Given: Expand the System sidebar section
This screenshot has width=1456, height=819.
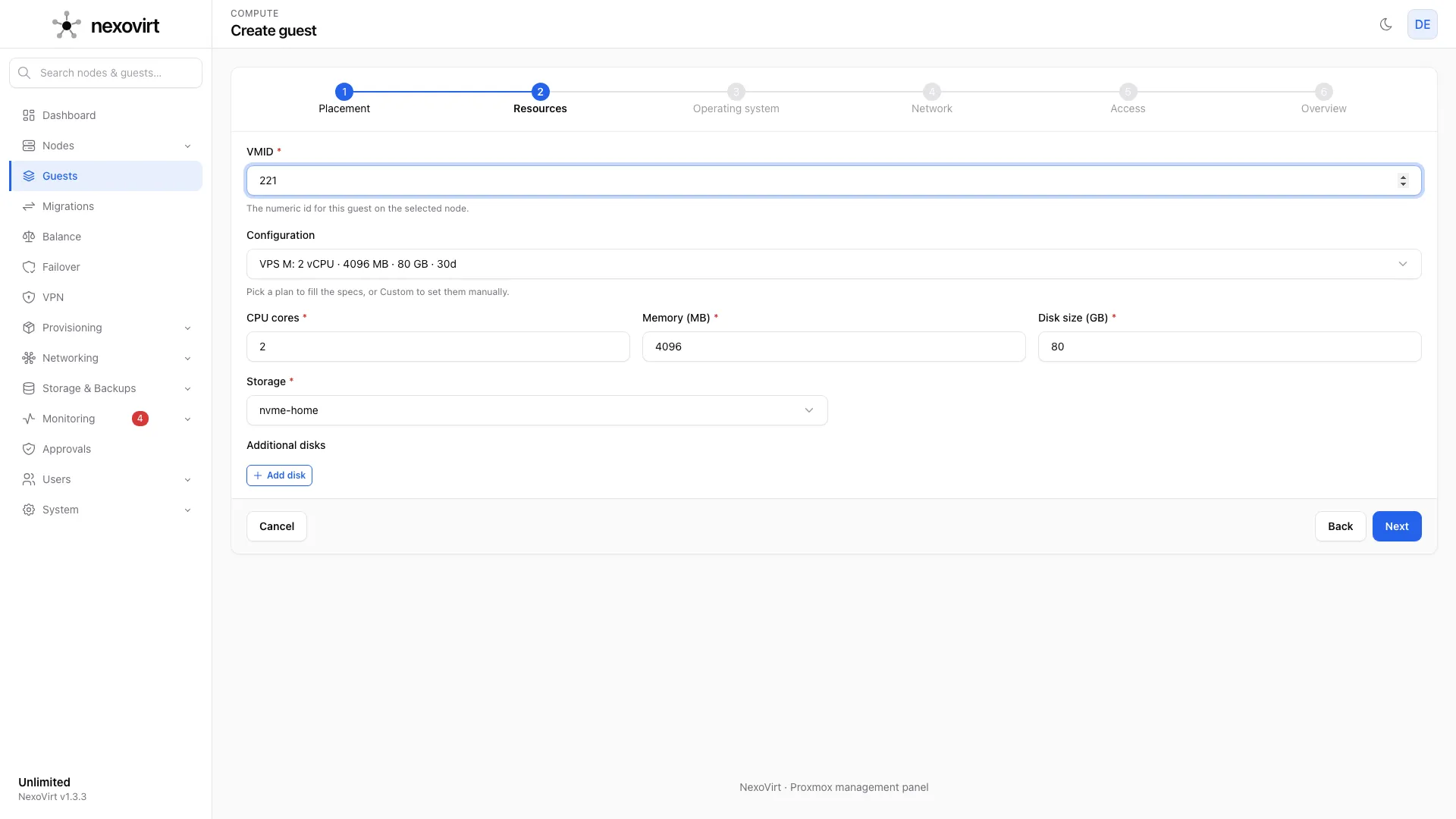Looking at the screenshot, I should coord(187,510).
